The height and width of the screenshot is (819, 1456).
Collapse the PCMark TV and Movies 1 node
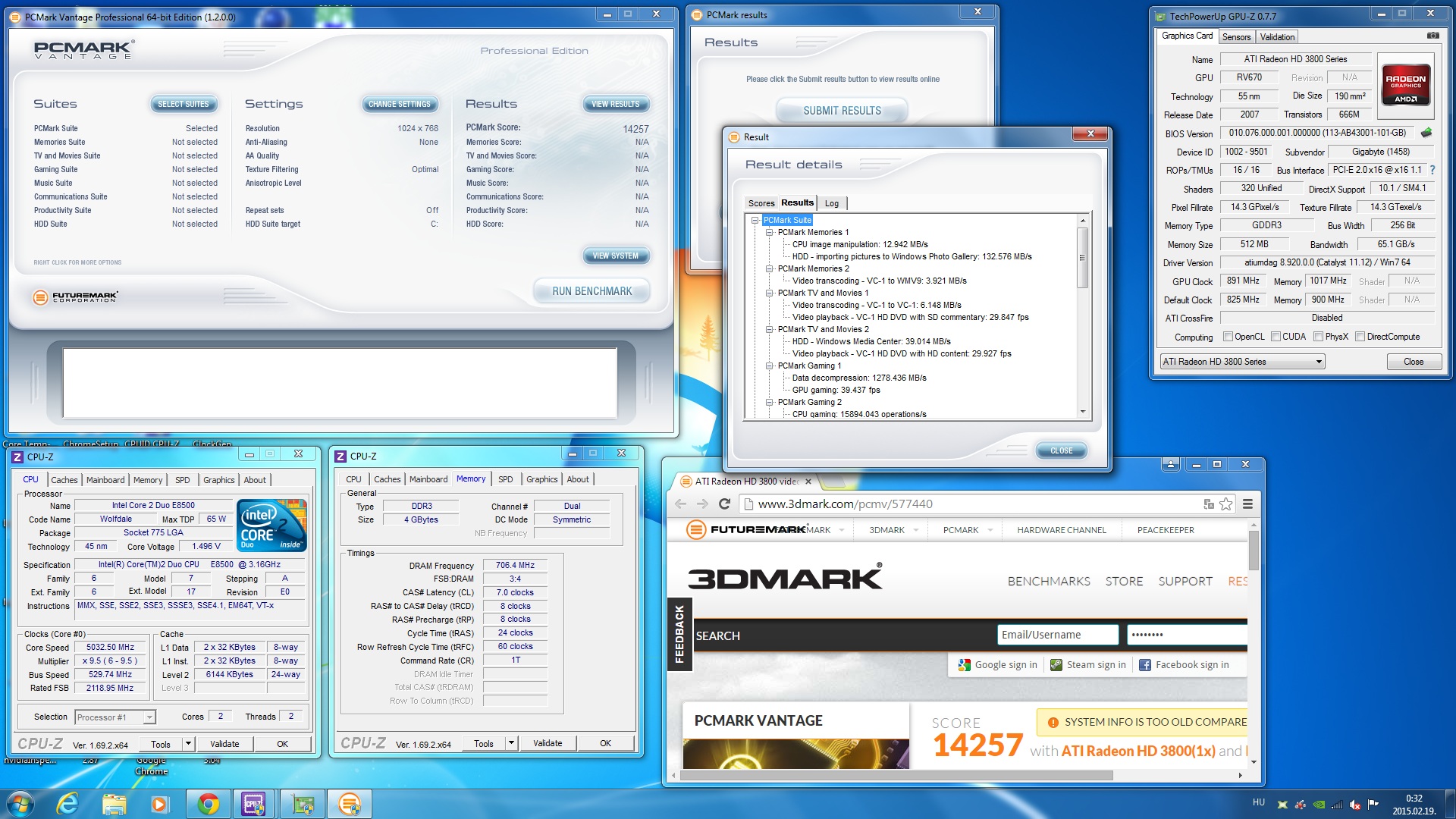770,293
